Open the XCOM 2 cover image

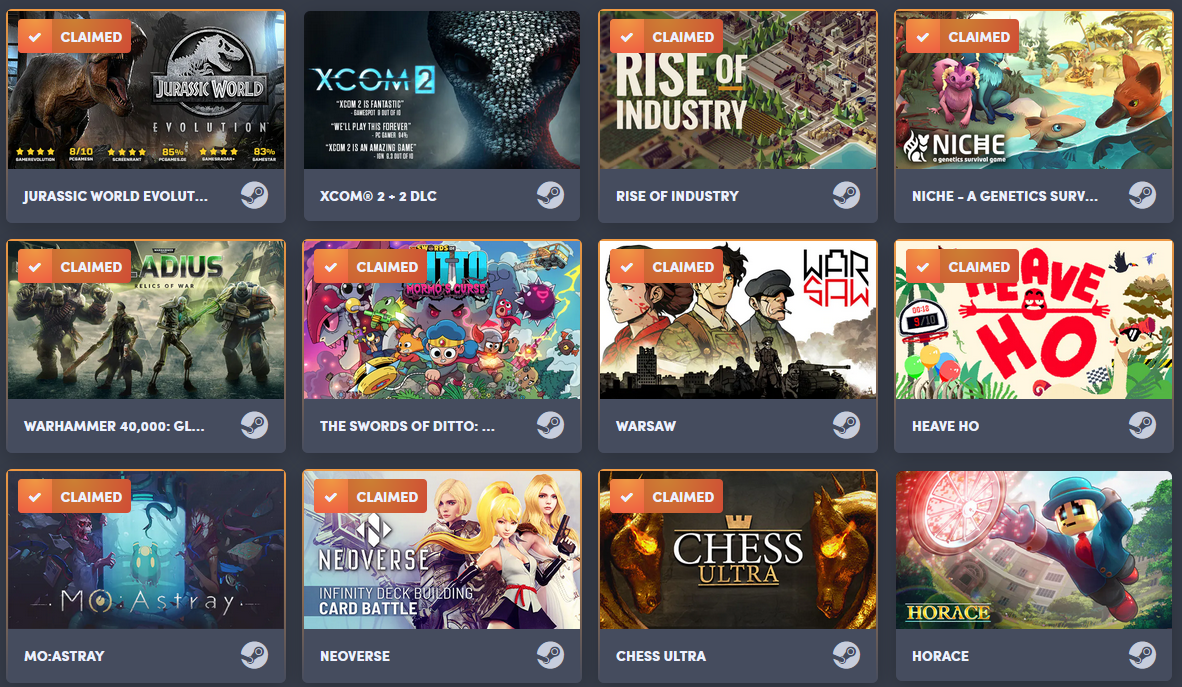pos(442,90)
